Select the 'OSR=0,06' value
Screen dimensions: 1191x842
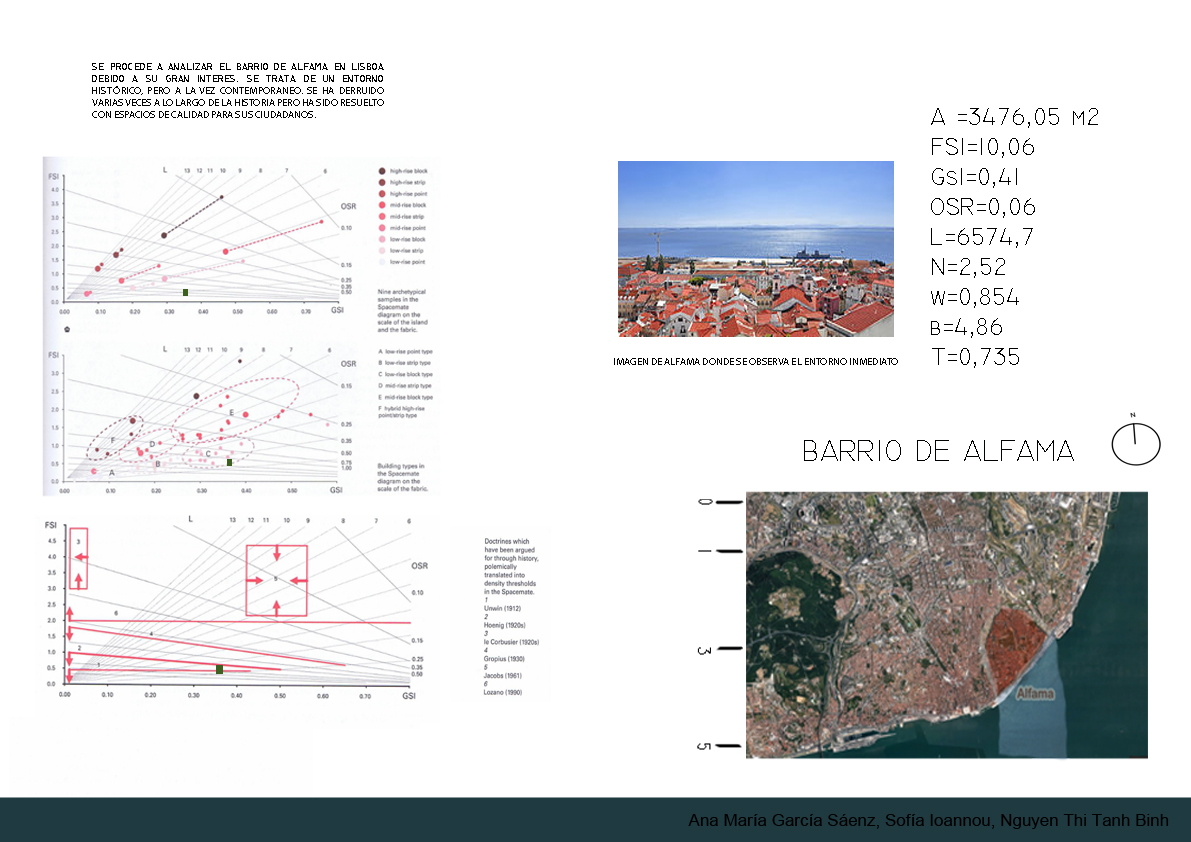(x=983, y=207)
